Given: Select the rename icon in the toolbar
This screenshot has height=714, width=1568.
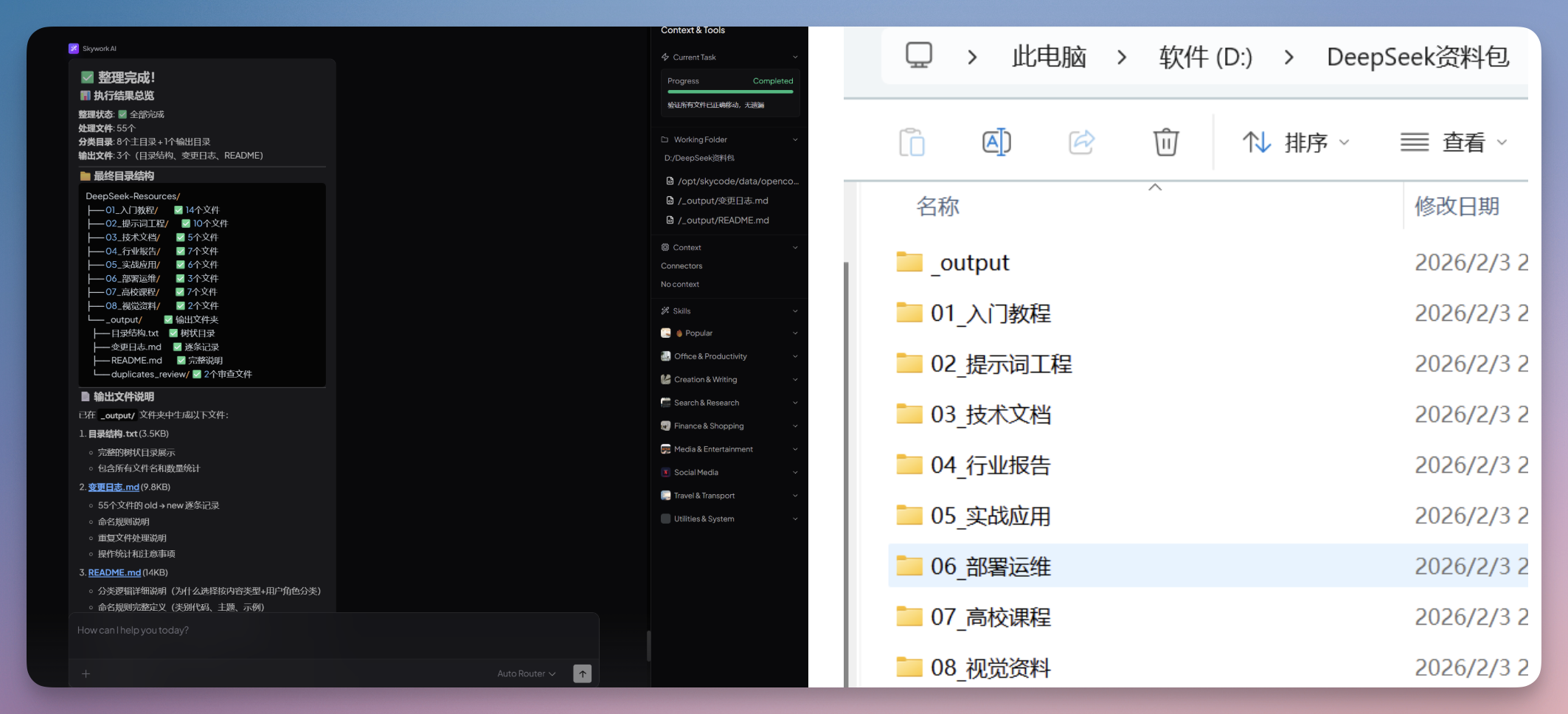Looking at the screenshot, I should [996, 142].
